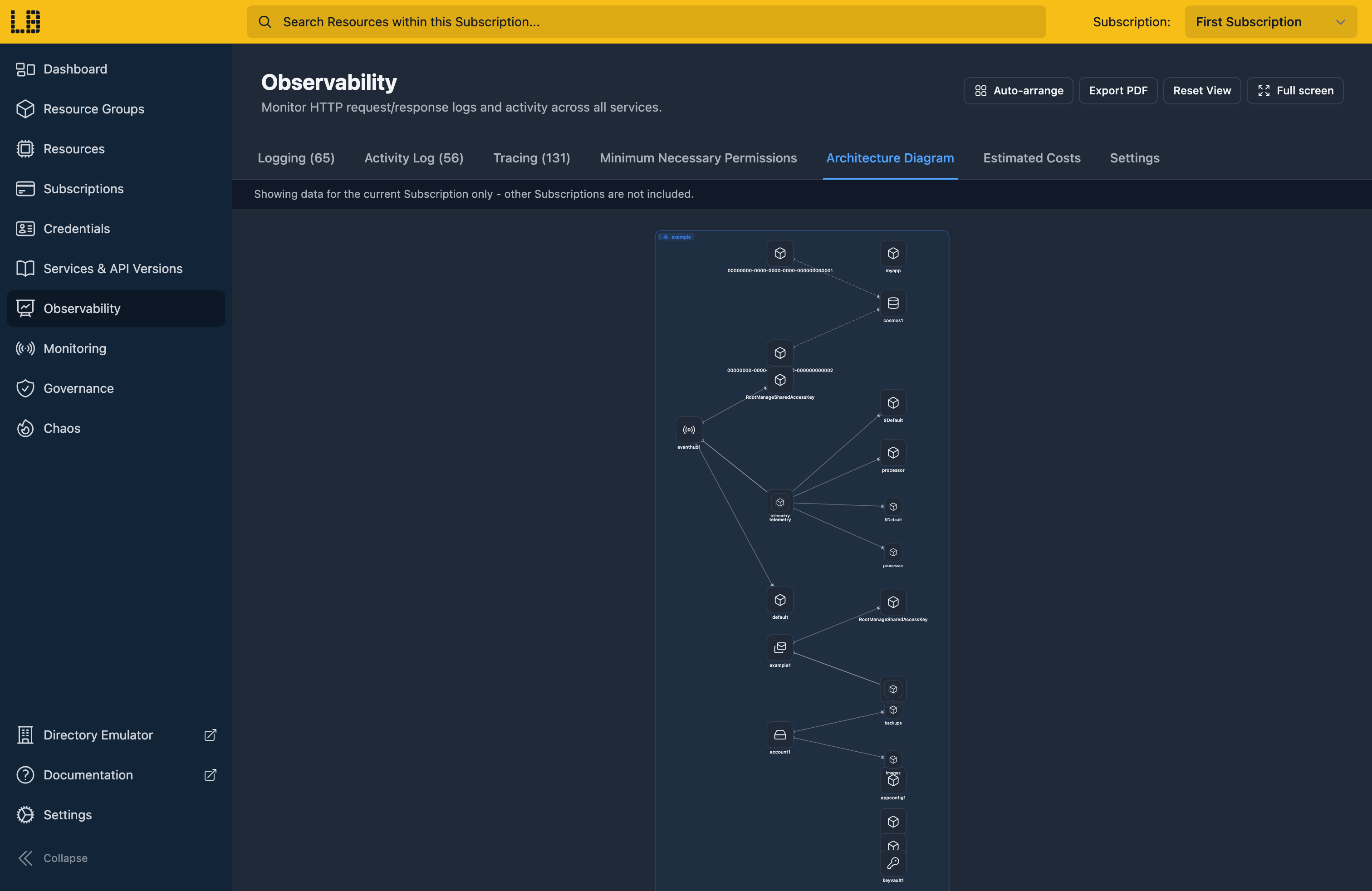
Task: Select the backups container node
Action: 893,710
